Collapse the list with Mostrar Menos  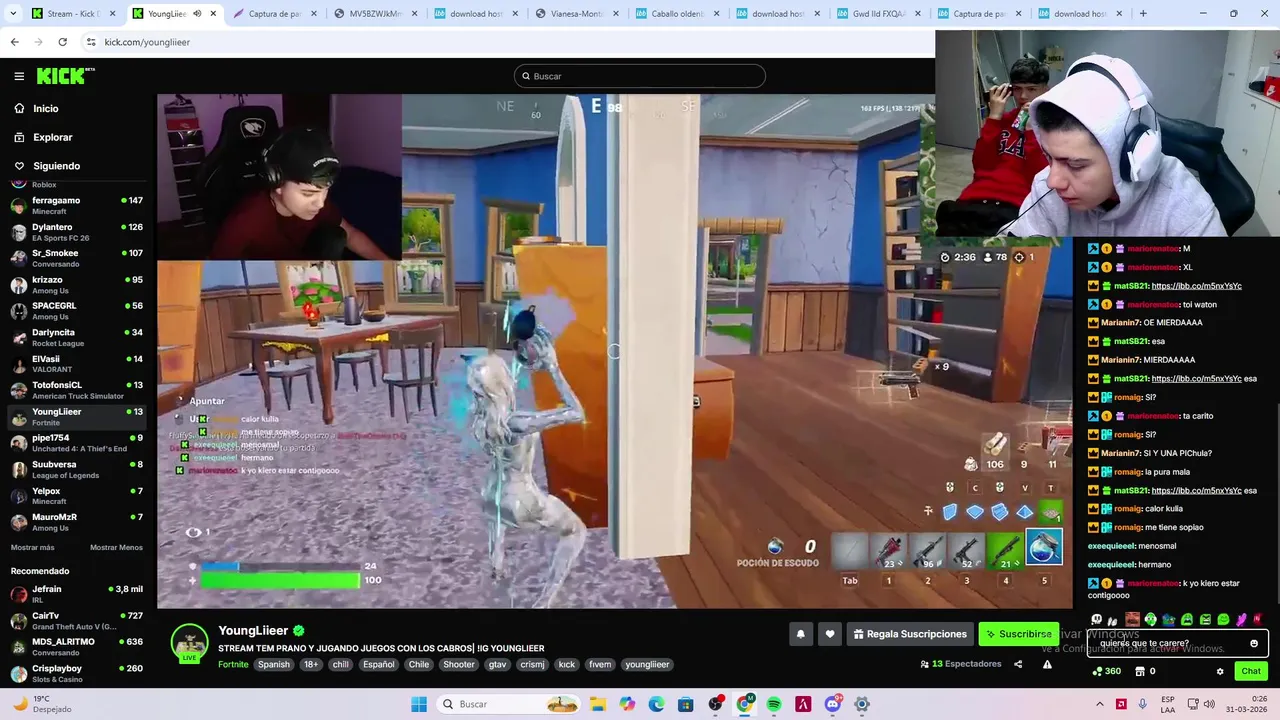point(116,547)
